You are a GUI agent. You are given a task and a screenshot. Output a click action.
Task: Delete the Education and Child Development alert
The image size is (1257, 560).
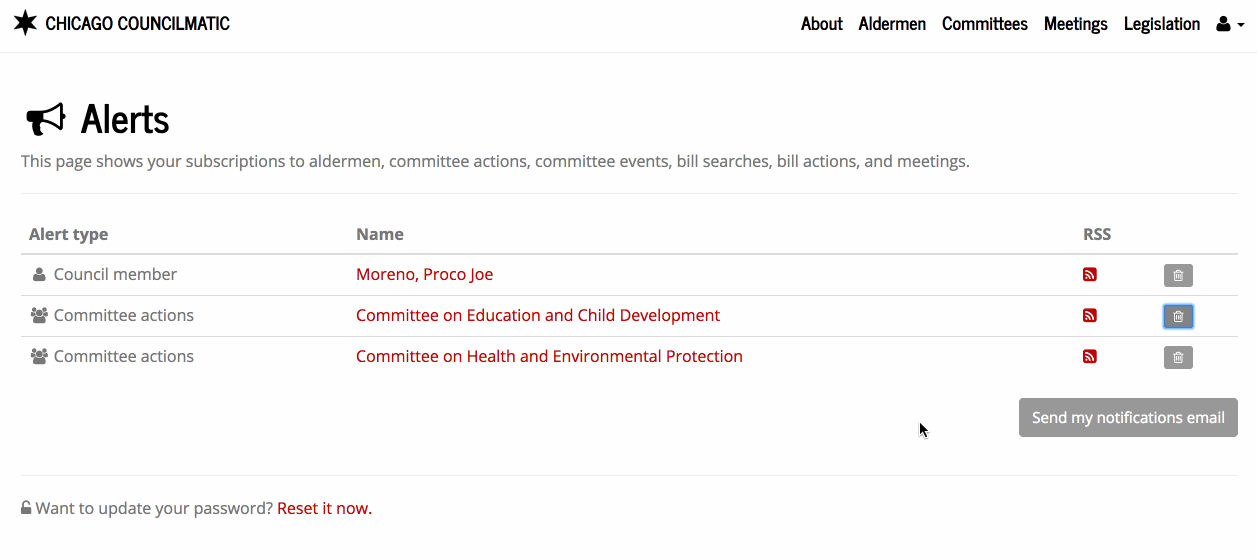1178,317
